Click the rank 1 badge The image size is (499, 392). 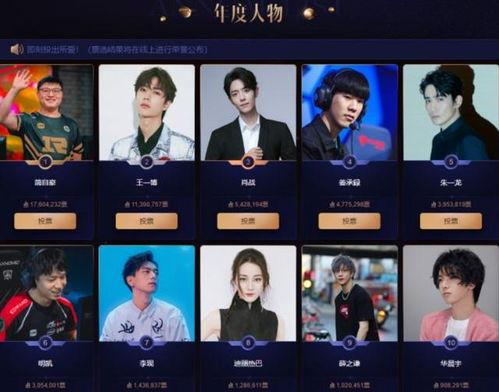(x=46, y=162)
